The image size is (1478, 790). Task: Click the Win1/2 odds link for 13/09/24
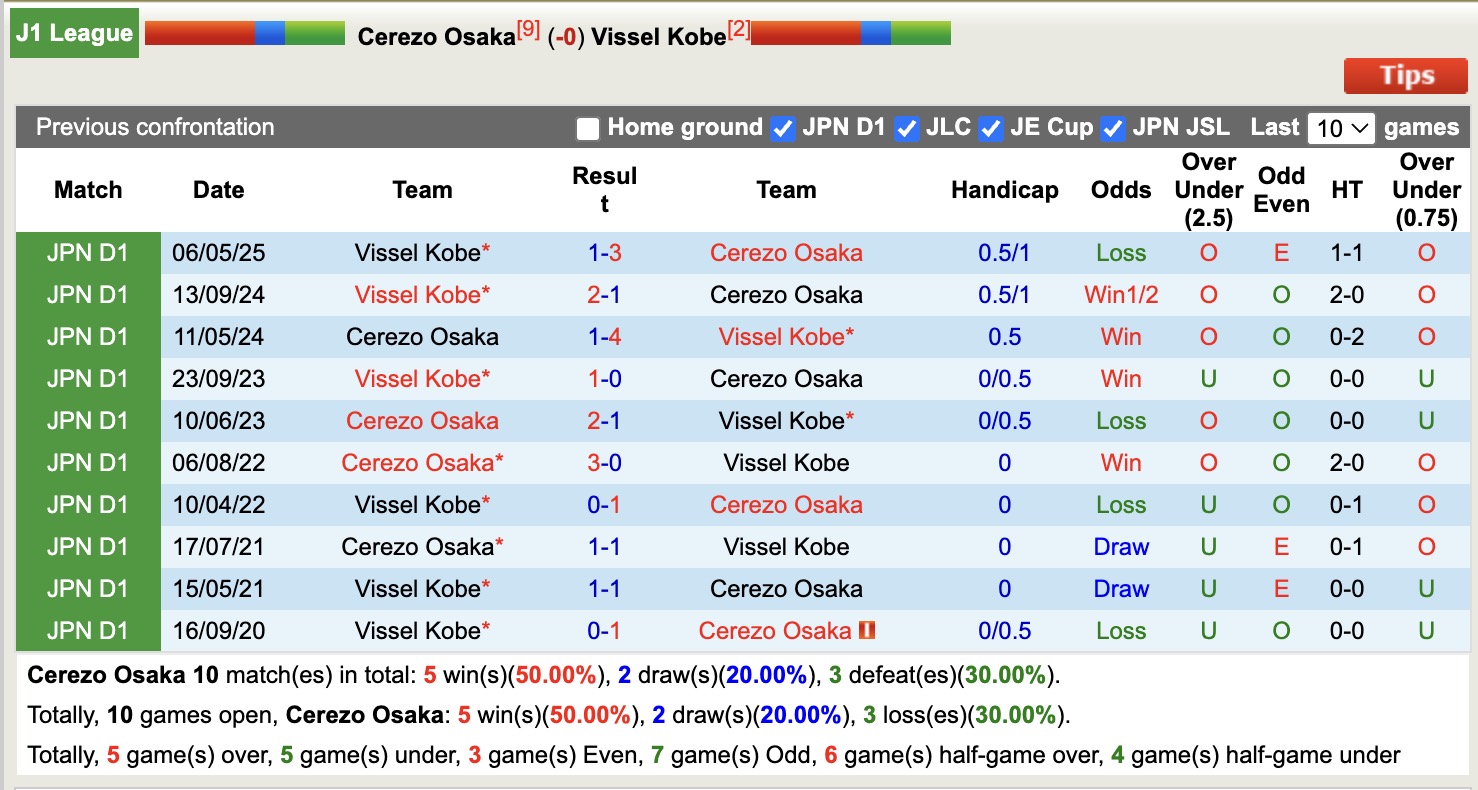tap(1120, 295)
